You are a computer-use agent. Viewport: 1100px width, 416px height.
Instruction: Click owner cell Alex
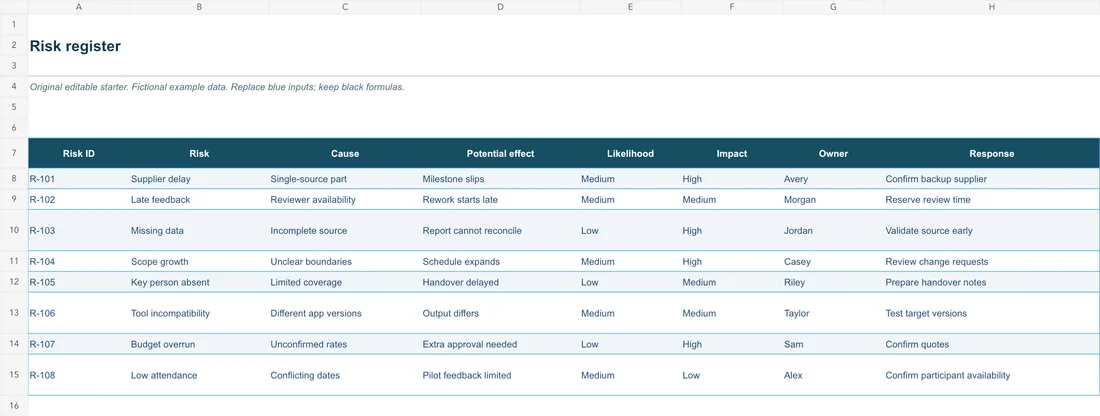[833, 375]
